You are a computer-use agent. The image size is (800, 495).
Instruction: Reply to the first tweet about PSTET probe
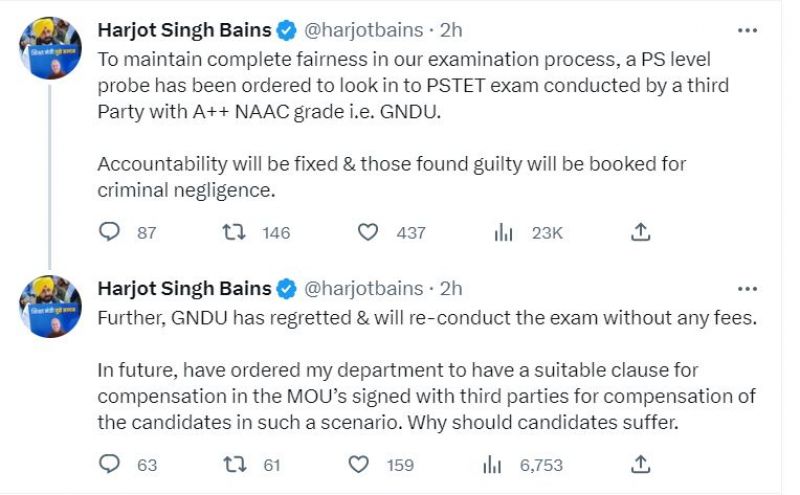click(x=109, y=232)
